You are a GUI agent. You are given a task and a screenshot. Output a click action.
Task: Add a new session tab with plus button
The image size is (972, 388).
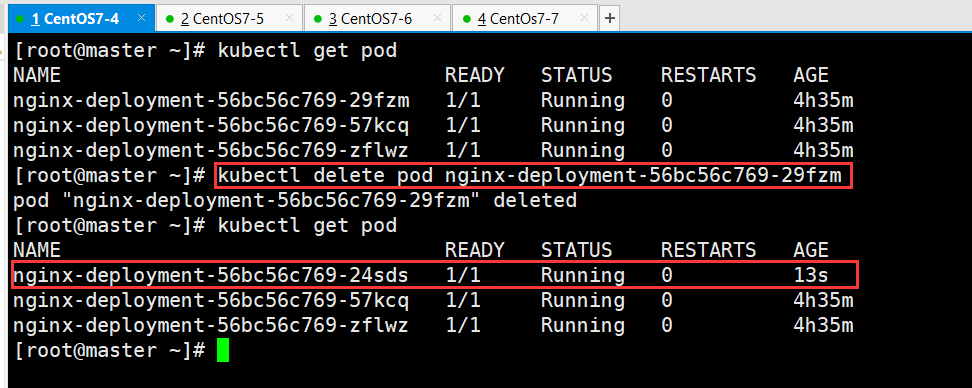point(610,19)
